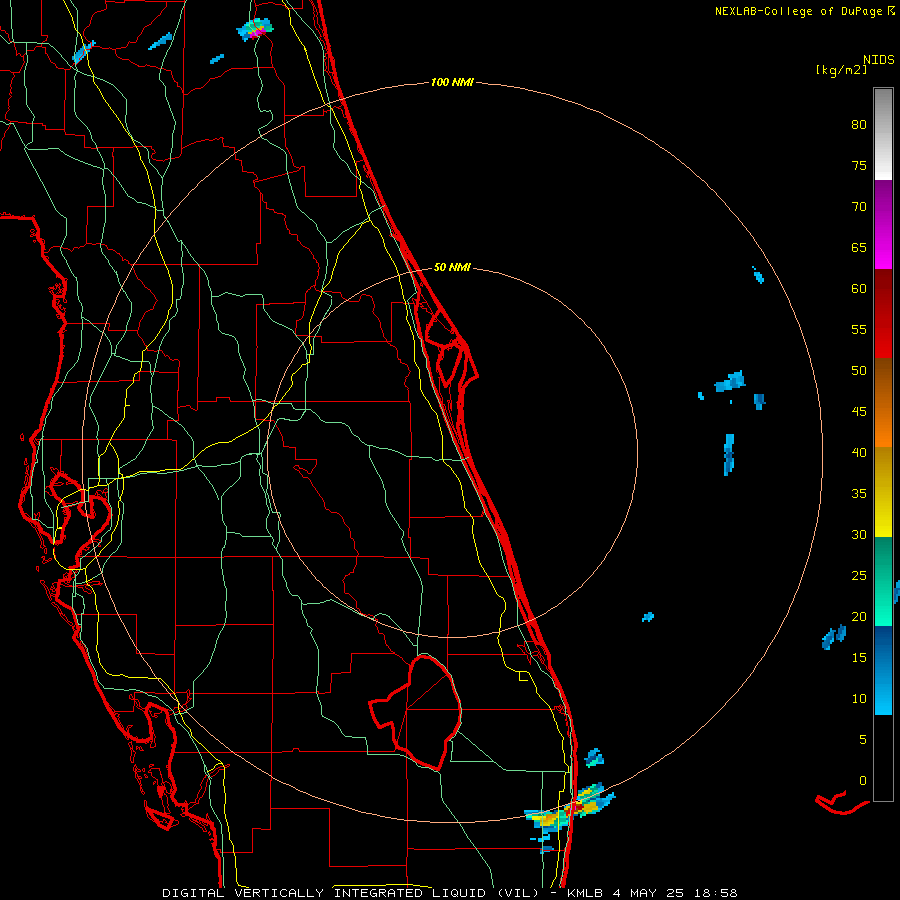Image resolution: width=900 pixels, height=900 pixels.
Task: Click the tall narrow blue echo offshore east
Action: coord(729,454)
